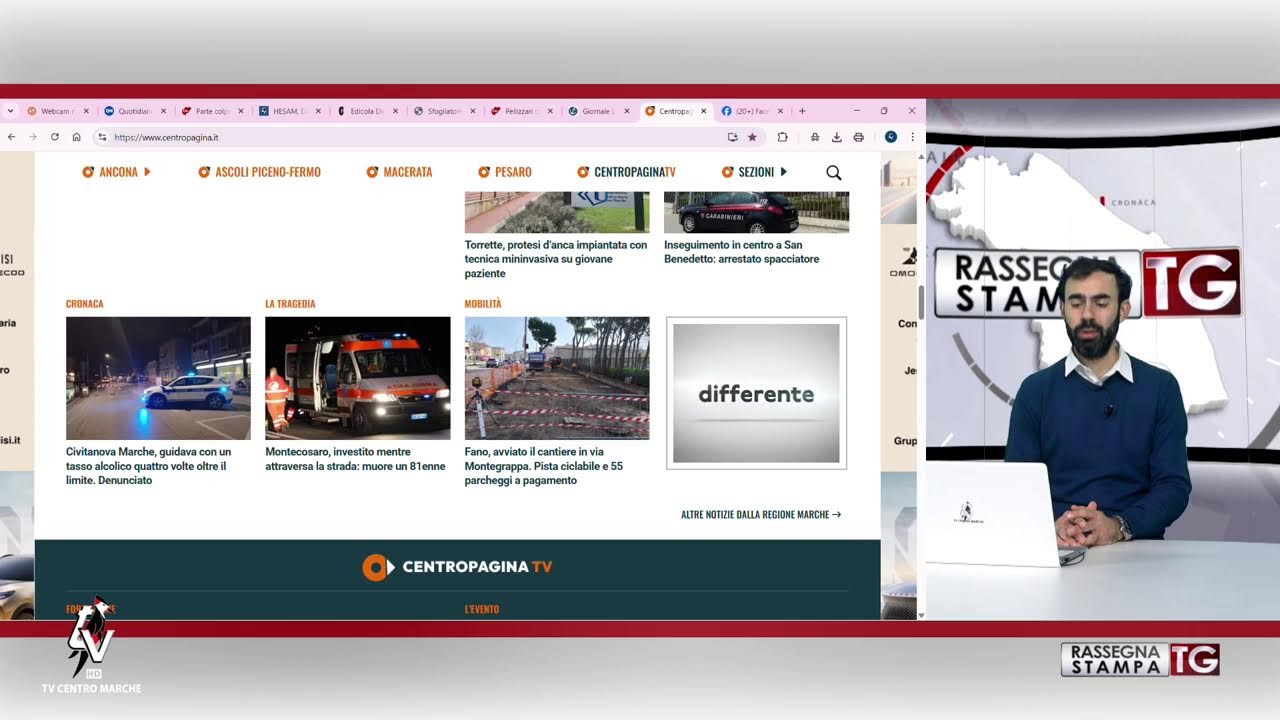
Task: Click the 'differente' advertisement banner
Action: pos(756,393)
